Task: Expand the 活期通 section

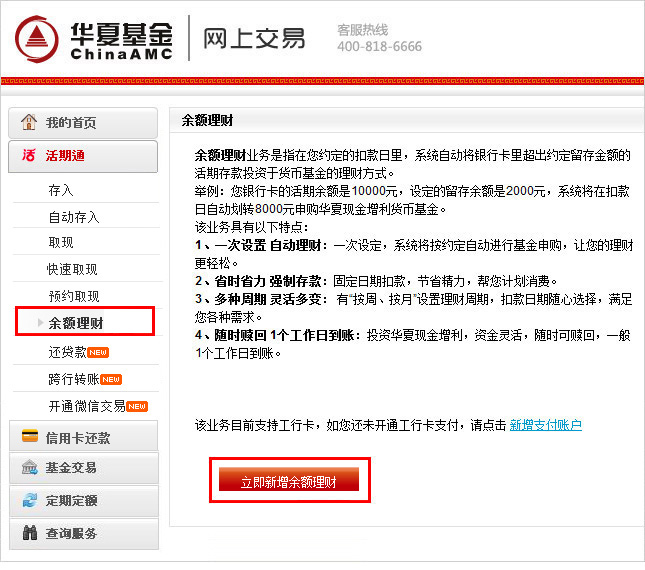Action: pos(83,156)
